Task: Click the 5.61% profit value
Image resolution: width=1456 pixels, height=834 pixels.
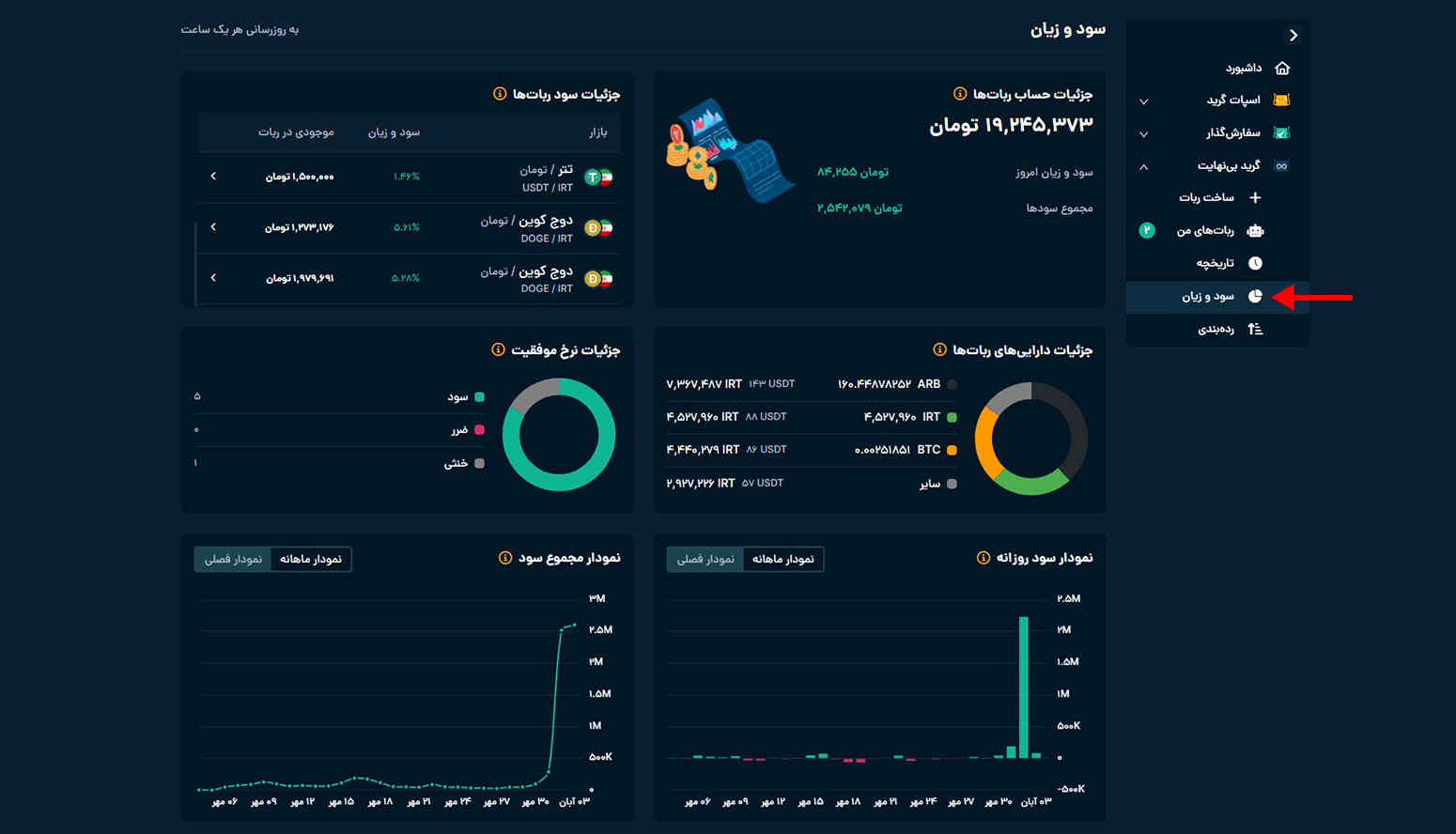Action: (x=407, y=227)
